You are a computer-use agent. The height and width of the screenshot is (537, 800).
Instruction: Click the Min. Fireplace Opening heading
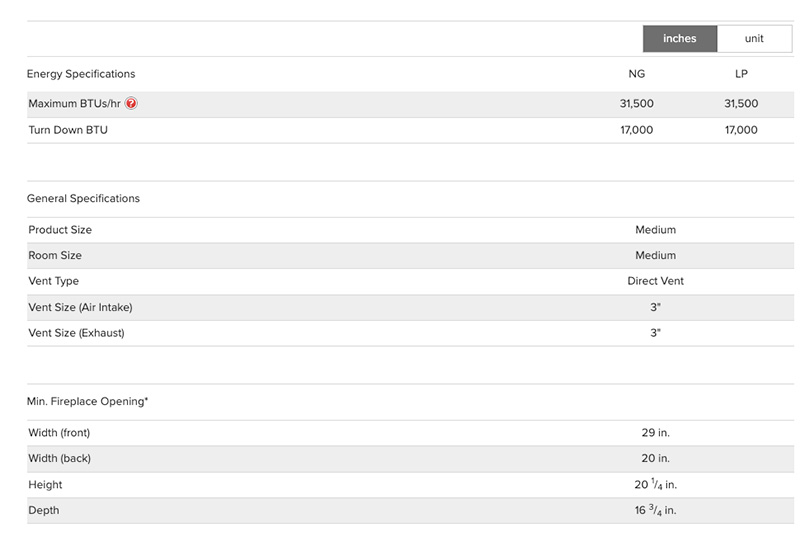point(87,401)
